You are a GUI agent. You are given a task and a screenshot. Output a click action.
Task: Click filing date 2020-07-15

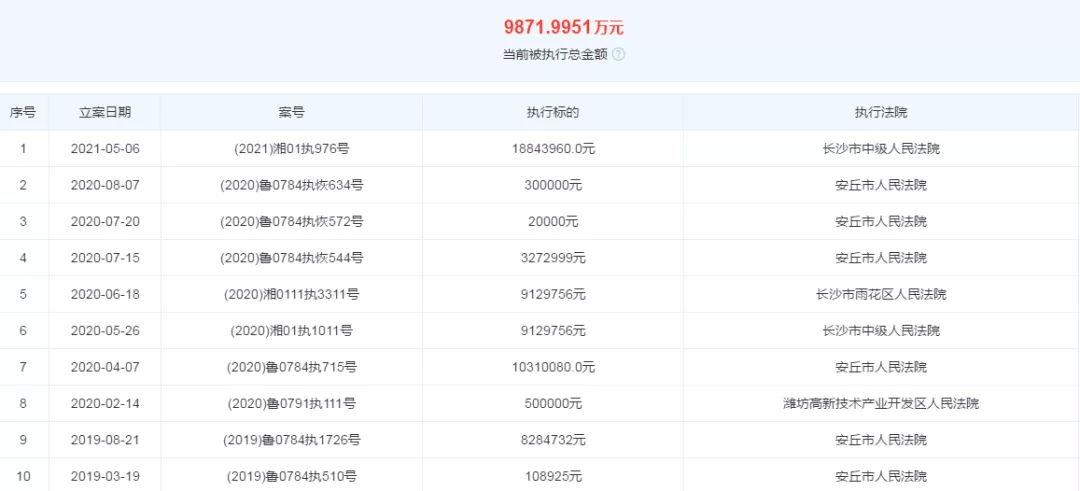105,258
